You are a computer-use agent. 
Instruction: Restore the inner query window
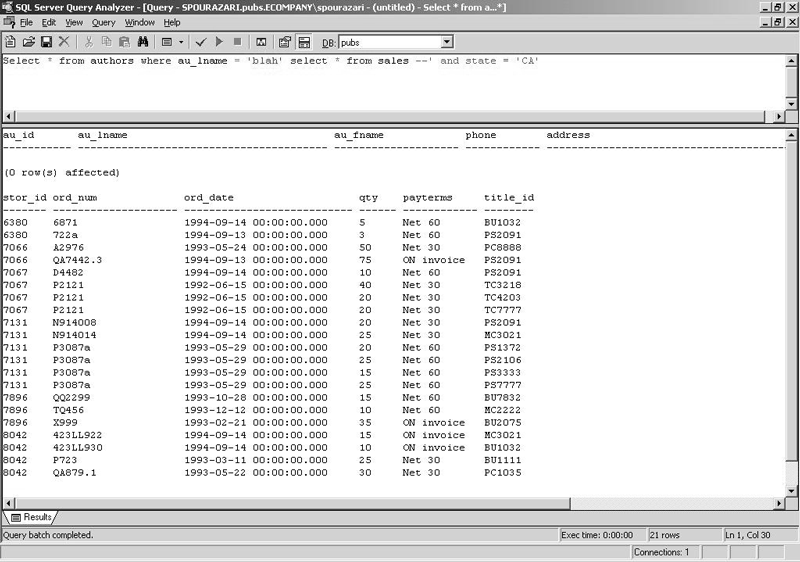point(778,22)
